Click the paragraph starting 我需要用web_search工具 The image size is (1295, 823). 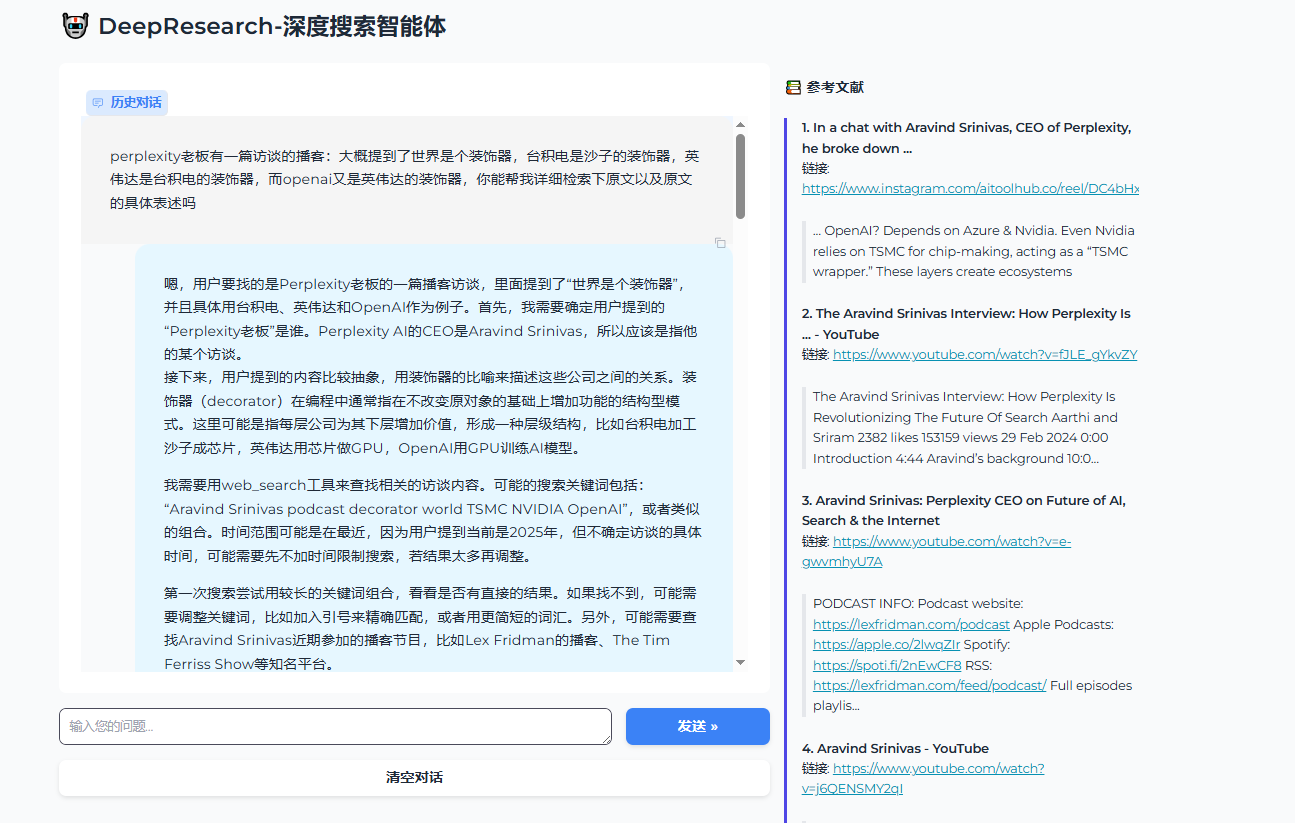[433, 521]
